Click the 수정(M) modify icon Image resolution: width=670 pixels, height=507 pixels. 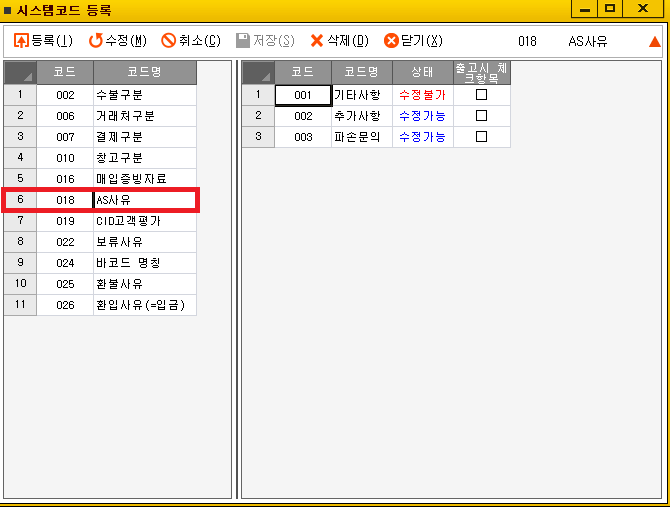(x=96, y=41)
